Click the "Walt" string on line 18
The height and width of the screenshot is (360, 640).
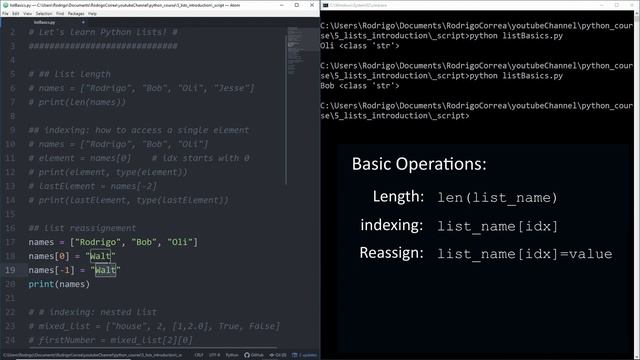tap(100, 256)
